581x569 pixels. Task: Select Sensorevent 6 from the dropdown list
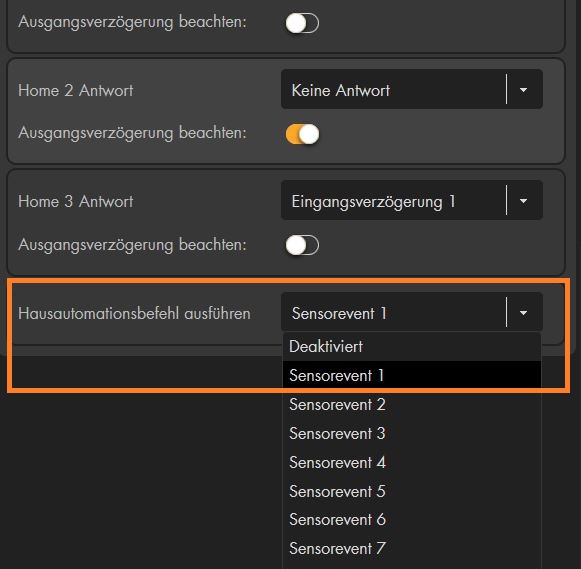click(x=412, y=519)
